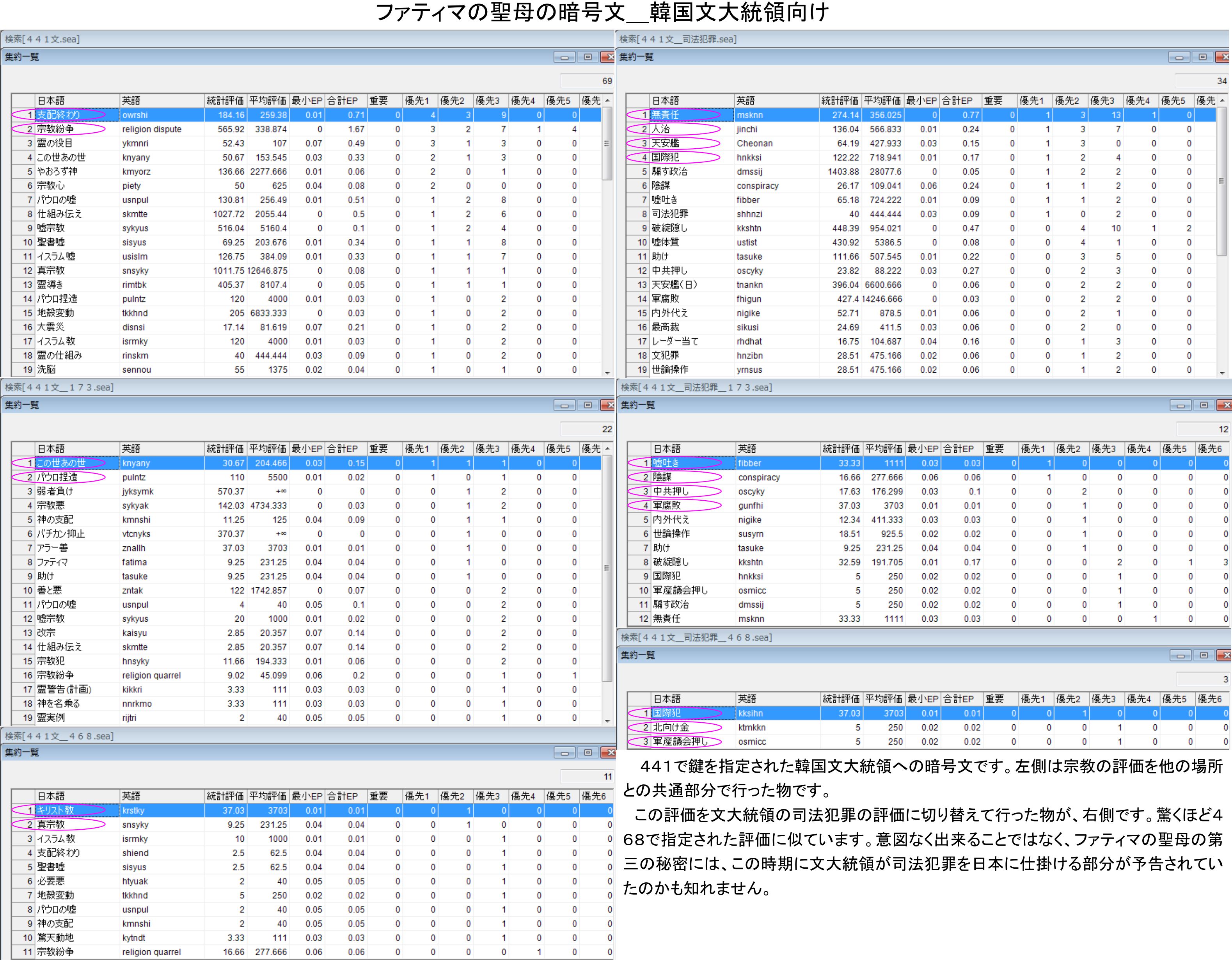Sort by 統計評価 column in 441文.sea table
Viewport: 1232px width, 960px height.
[225, 100]
